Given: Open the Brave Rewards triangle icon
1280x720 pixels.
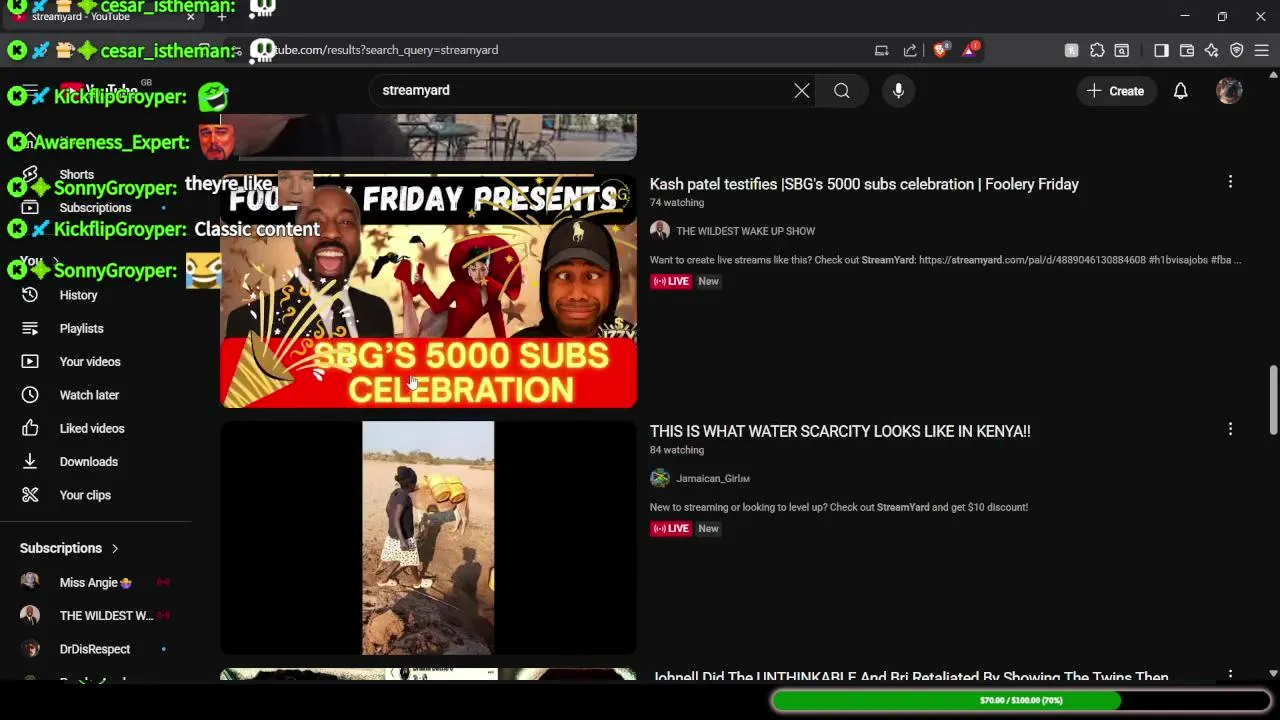Looking at the screenshot, I should pyautogui.click(x=970, y=50).
